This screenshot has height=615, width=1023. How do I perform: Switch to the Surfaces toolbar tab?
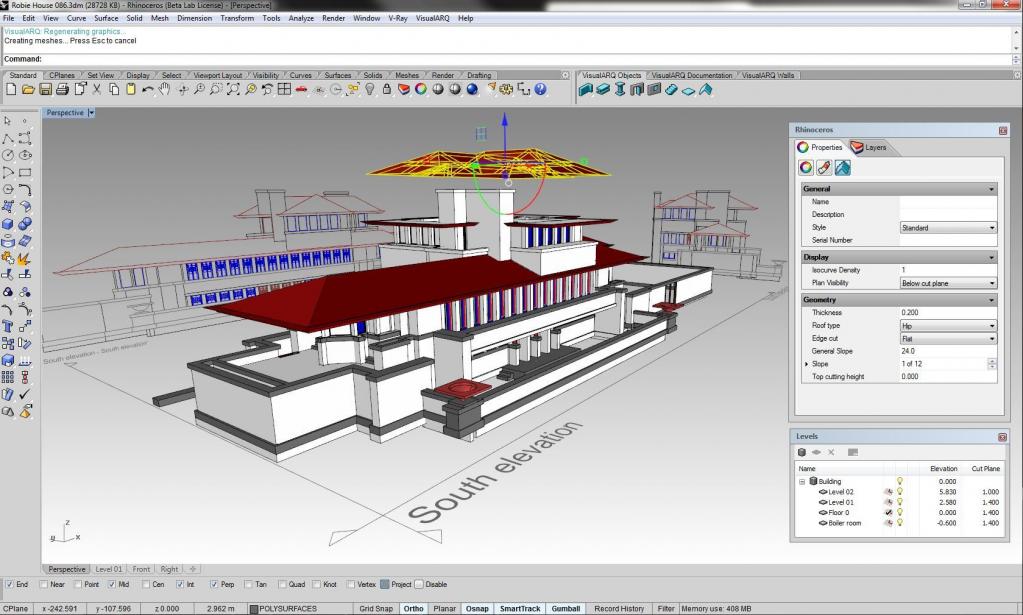point(338,75)
